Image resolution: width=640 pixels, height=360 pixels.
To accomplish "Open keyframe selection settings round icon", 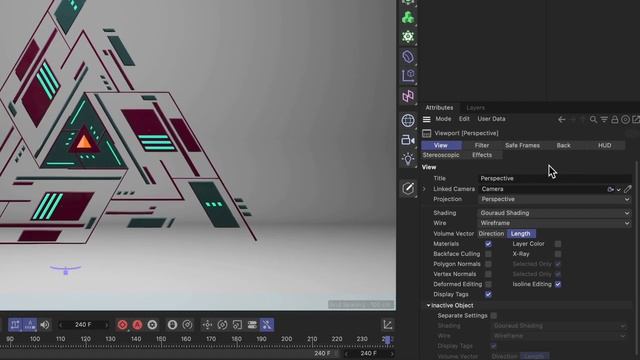I will pyautogui.click(x=152, y=325).
